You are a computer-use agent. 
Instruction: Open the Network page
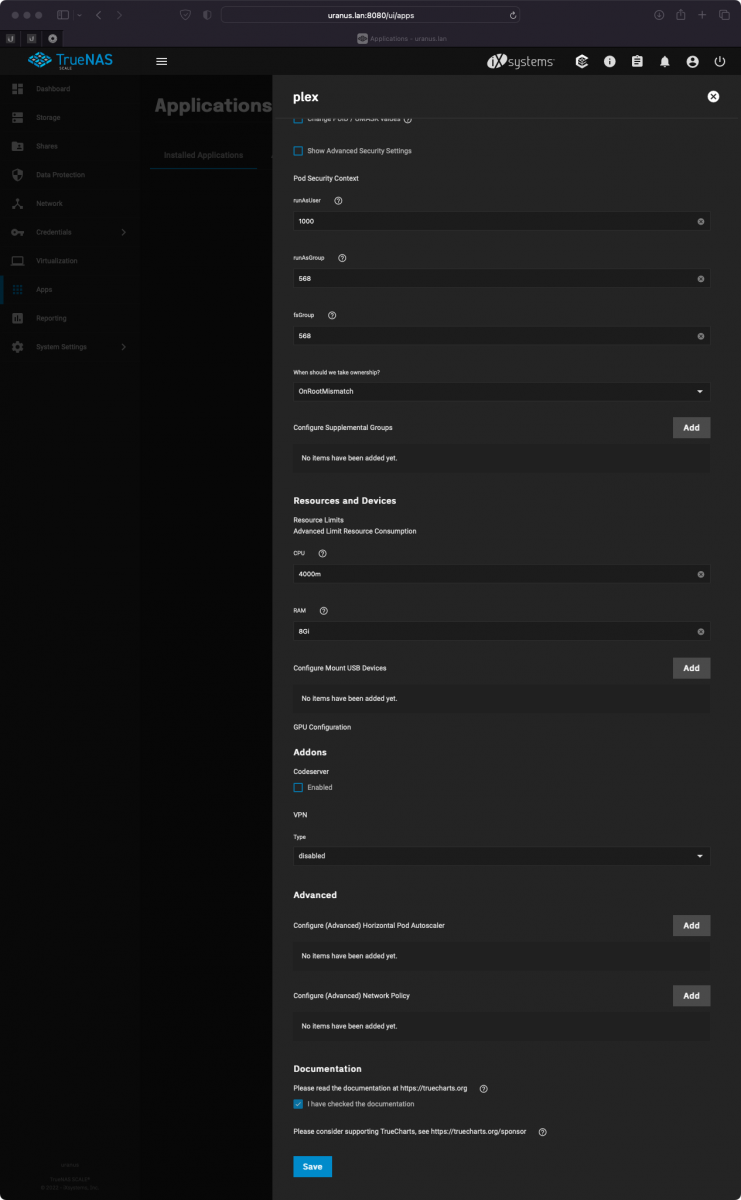(49, 203)
